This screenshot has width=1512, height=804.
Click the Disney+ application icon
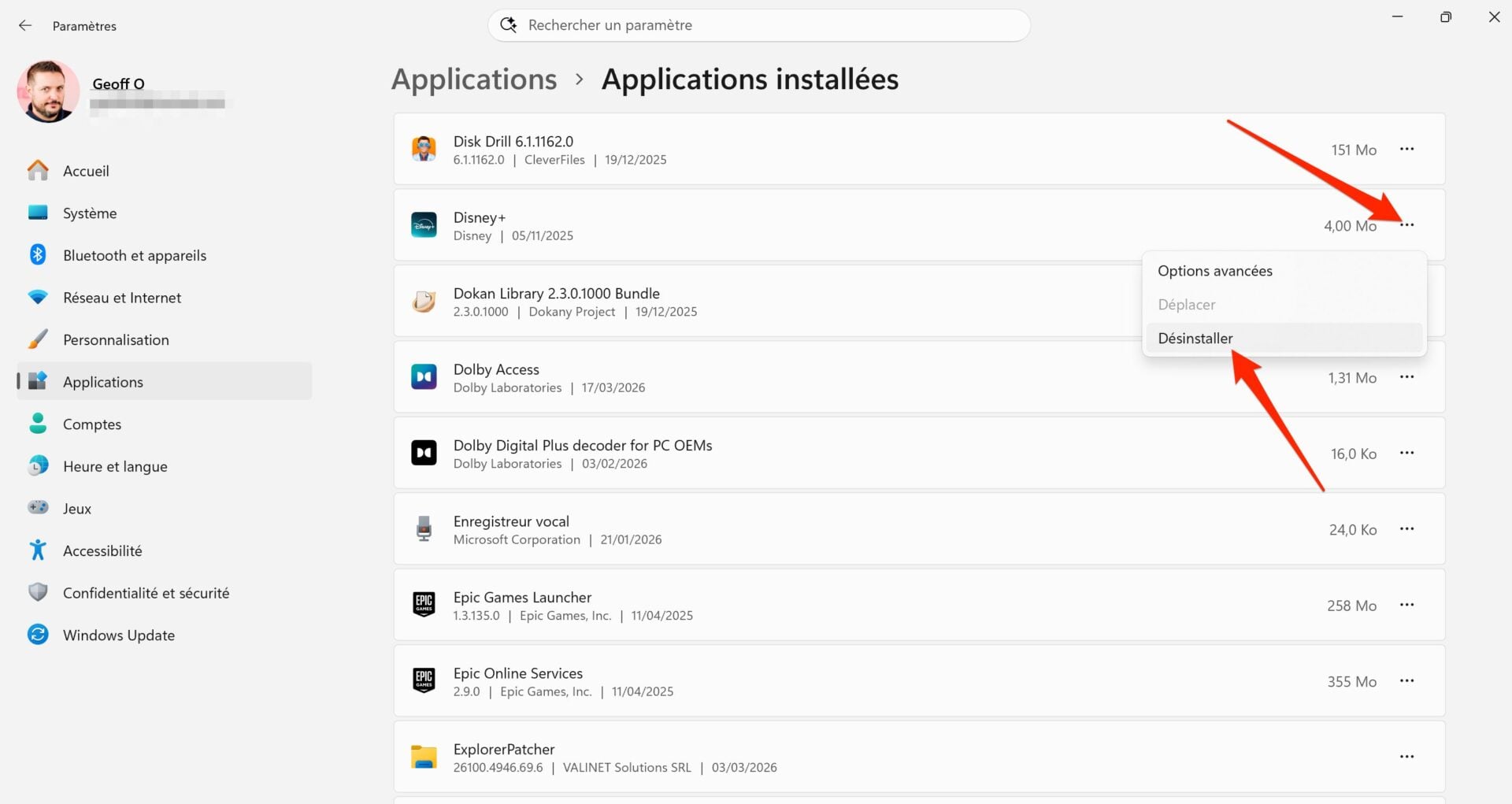[424, 225]
